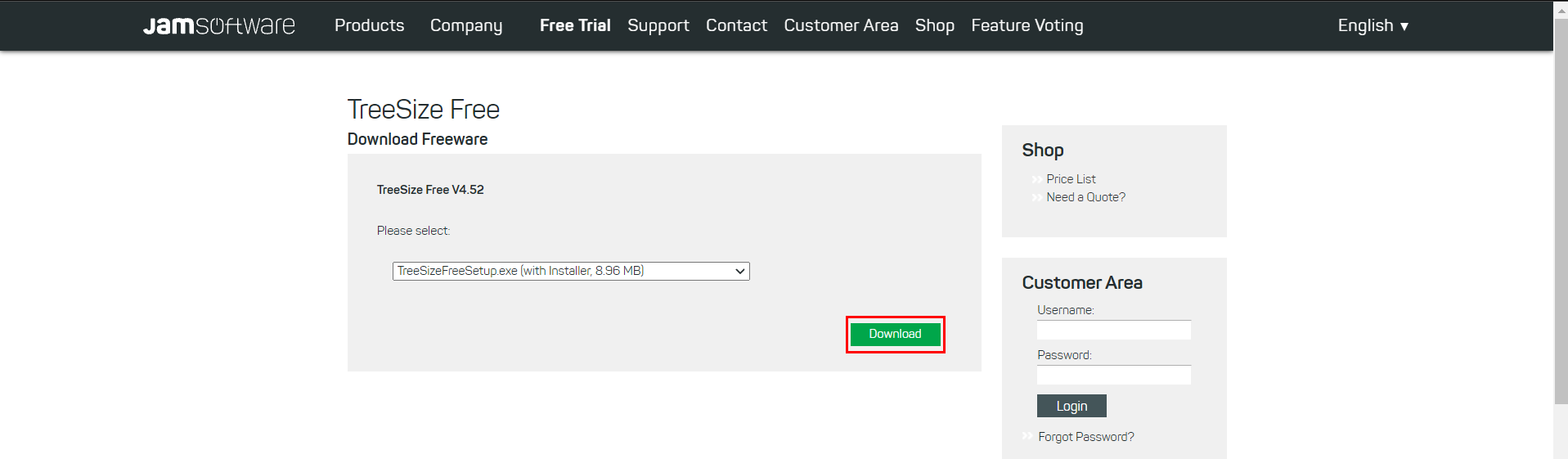Click the TreeSize Free V4.52 text

(x=430, y=190)
